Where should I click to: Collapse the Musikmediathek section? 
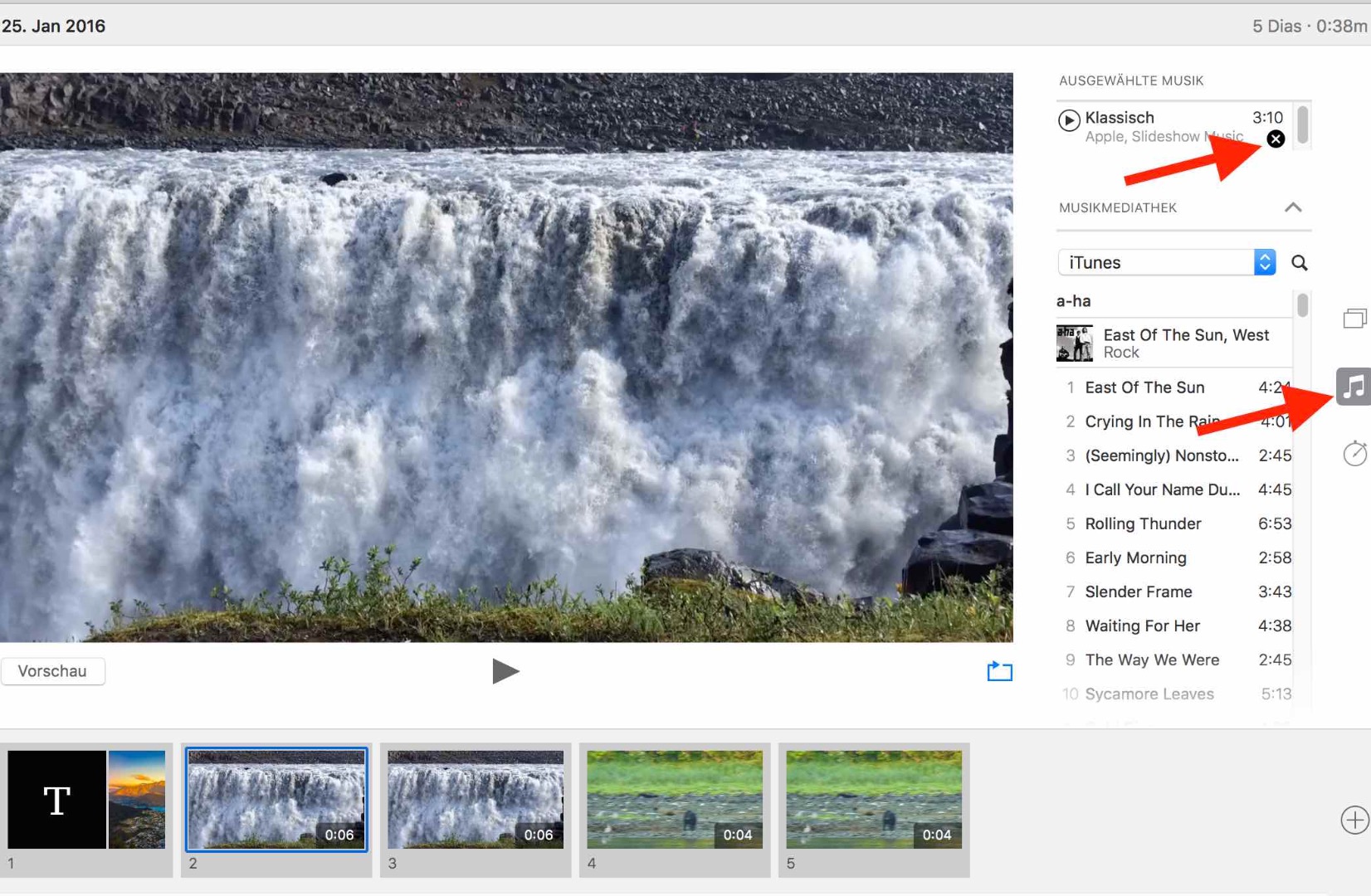click(x=1293, y=207)
